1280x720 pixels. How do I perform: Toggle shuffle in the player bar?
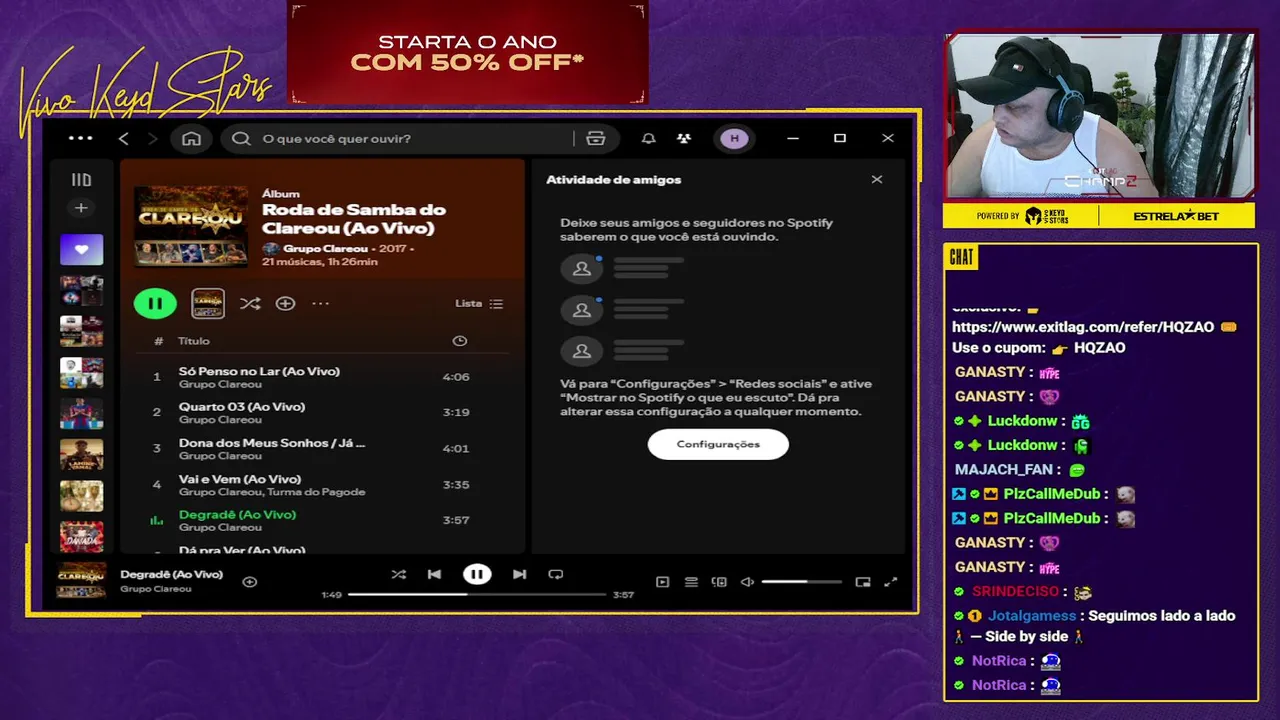pos(399,574)
